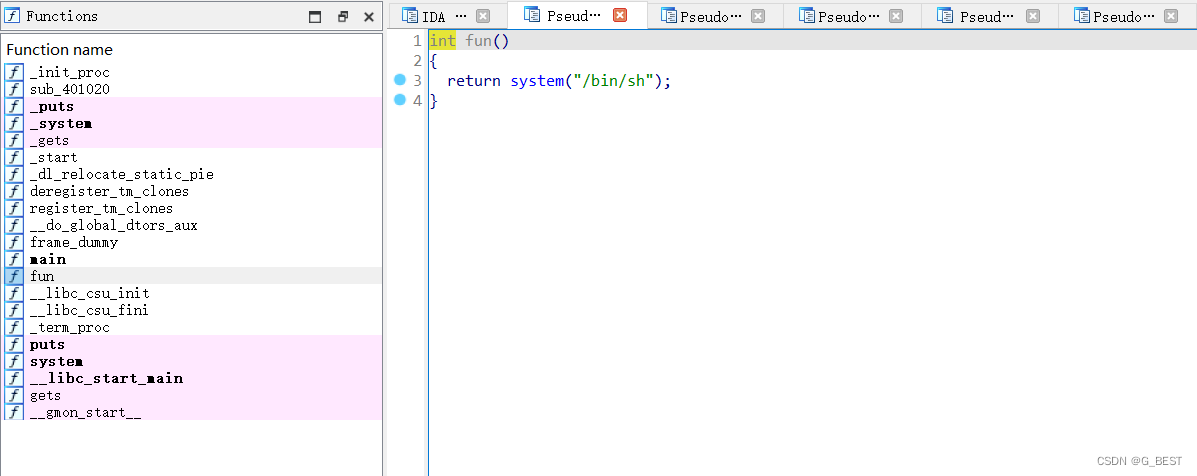Select __gmon_start__ function name
The height and width of the screenshot is (476, 1197).
[x=86, y=413]
